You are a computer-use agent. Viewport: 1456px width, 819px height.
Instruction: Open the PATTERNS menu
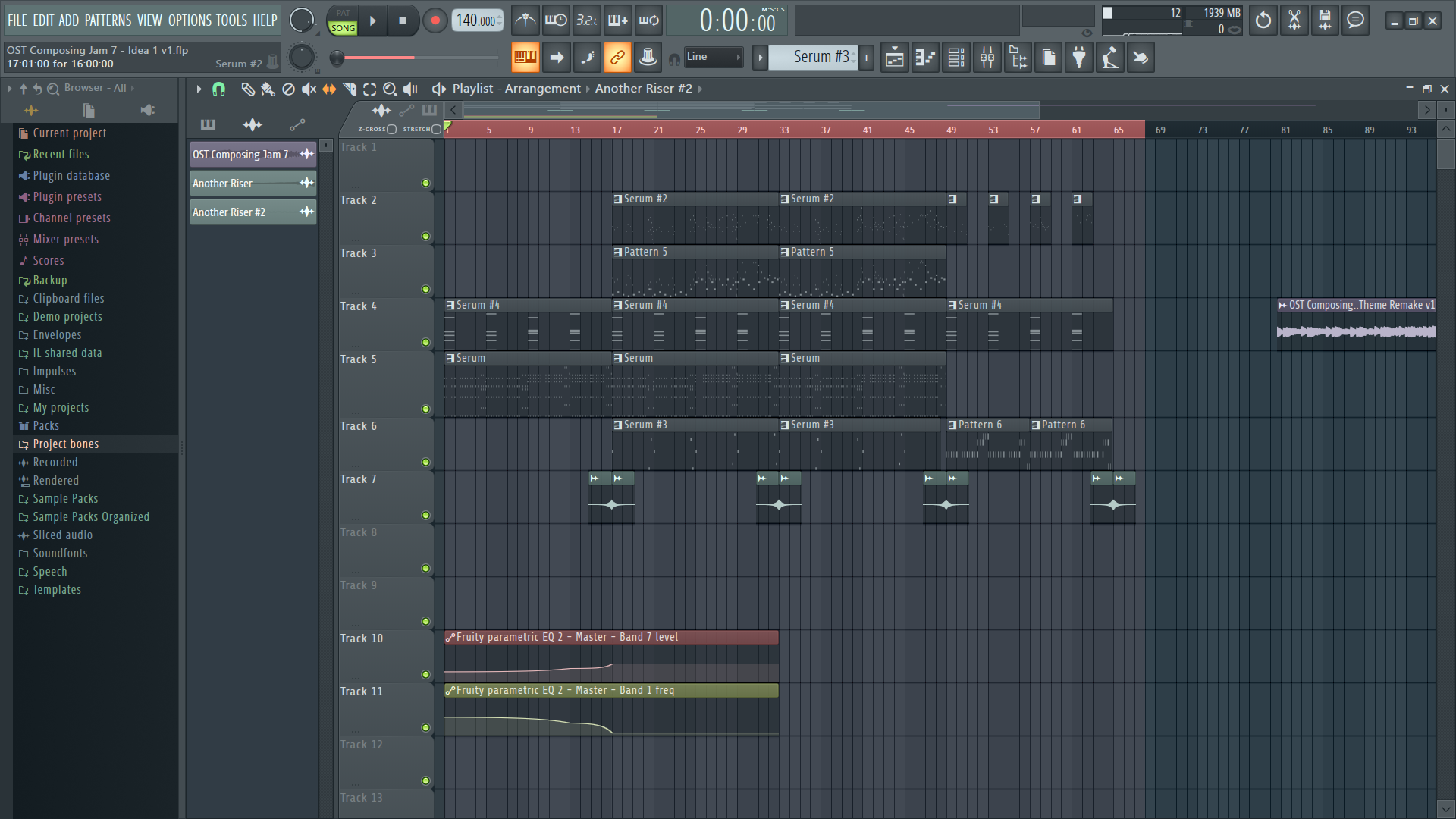click(108, 20)
